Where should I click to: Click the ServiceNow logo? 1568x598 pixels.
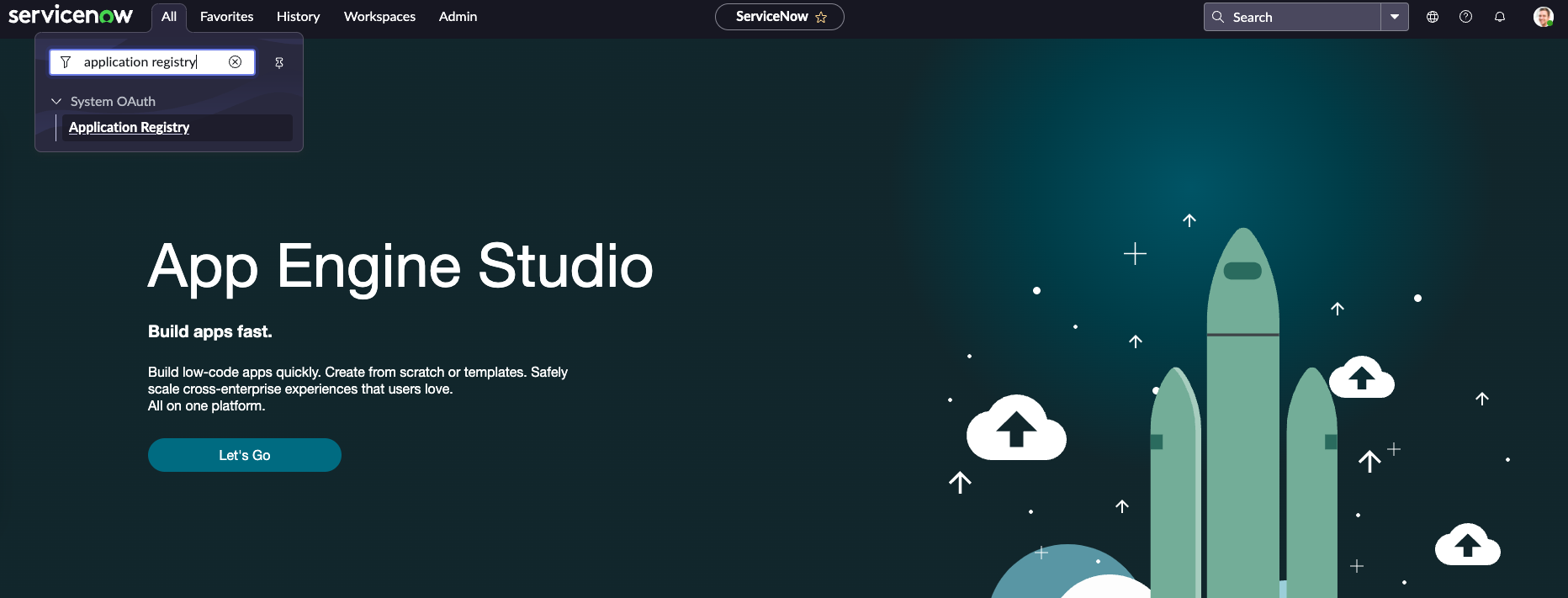coord(71,15)
